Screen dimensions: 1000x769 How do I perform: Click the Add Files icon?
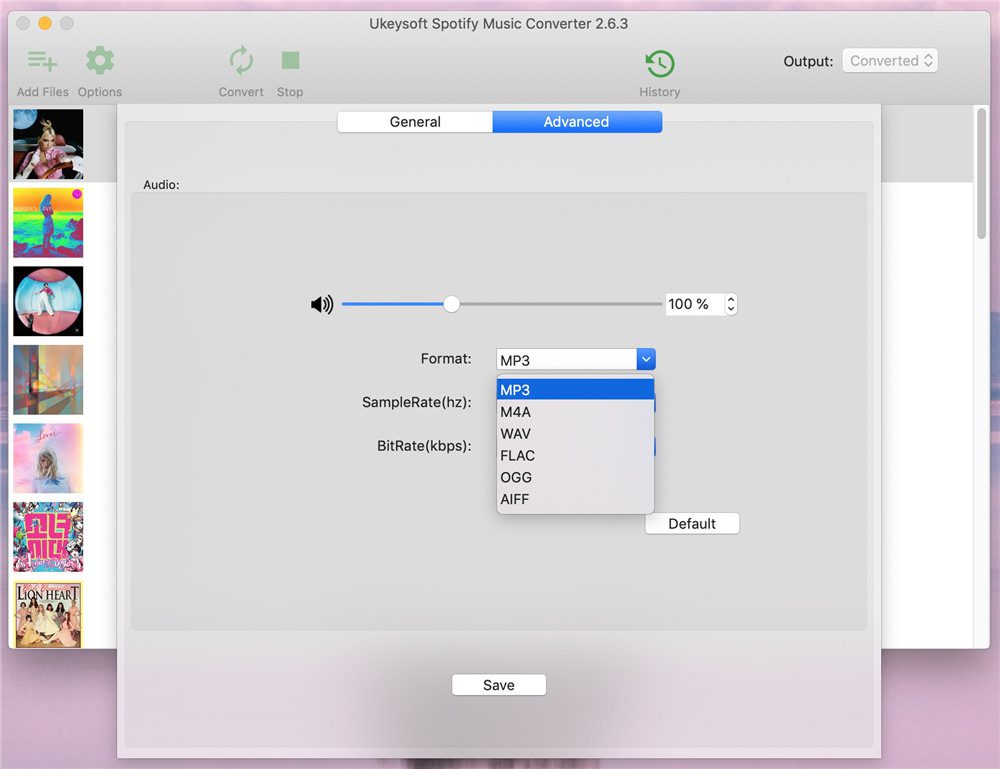(x=42, y=61)
